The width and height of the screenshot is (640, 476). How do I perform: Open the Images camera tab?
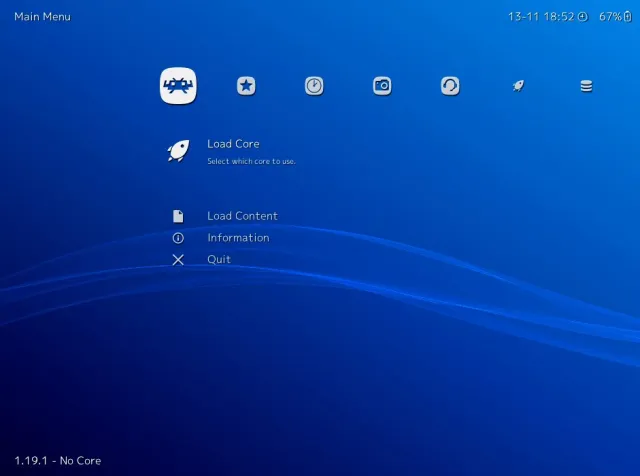click(382, 86)
